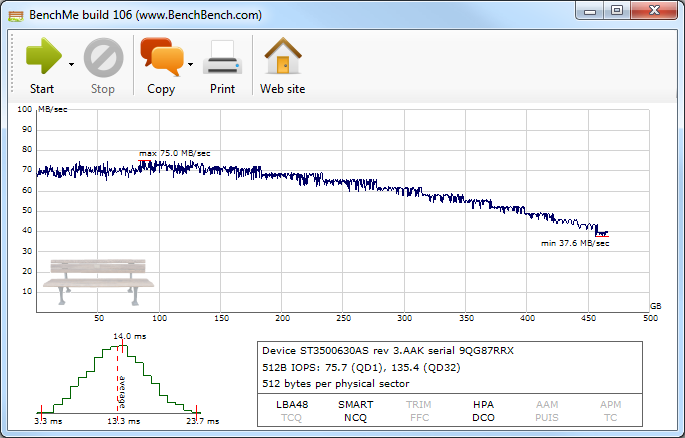
Task: Maximize the BenchMe window
Action: [x=617, y=10]
